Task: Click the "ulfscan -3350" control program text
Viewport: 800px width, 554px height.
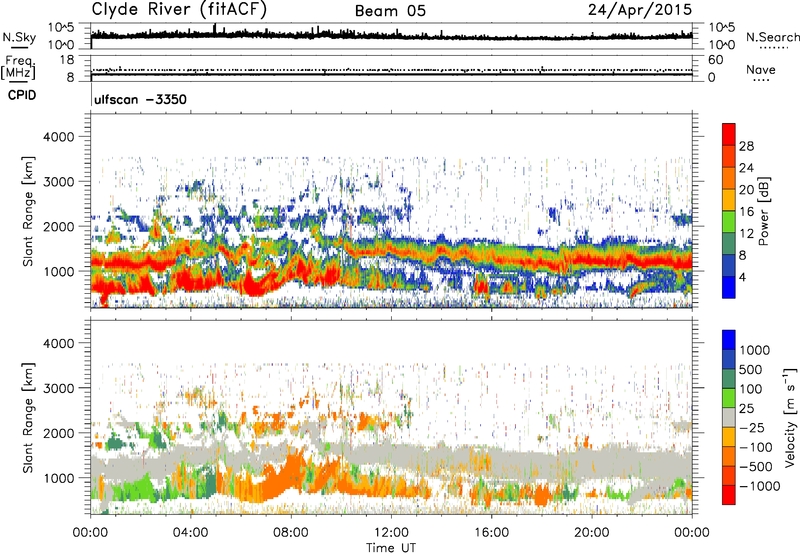Action: (140, 99)
